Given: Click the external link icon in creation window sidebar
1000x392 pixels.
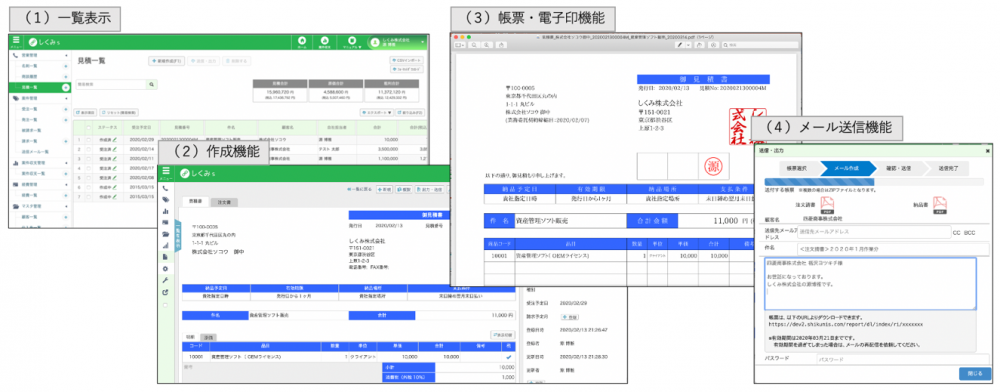Looking at the screenshot, I should pos(166,293).
